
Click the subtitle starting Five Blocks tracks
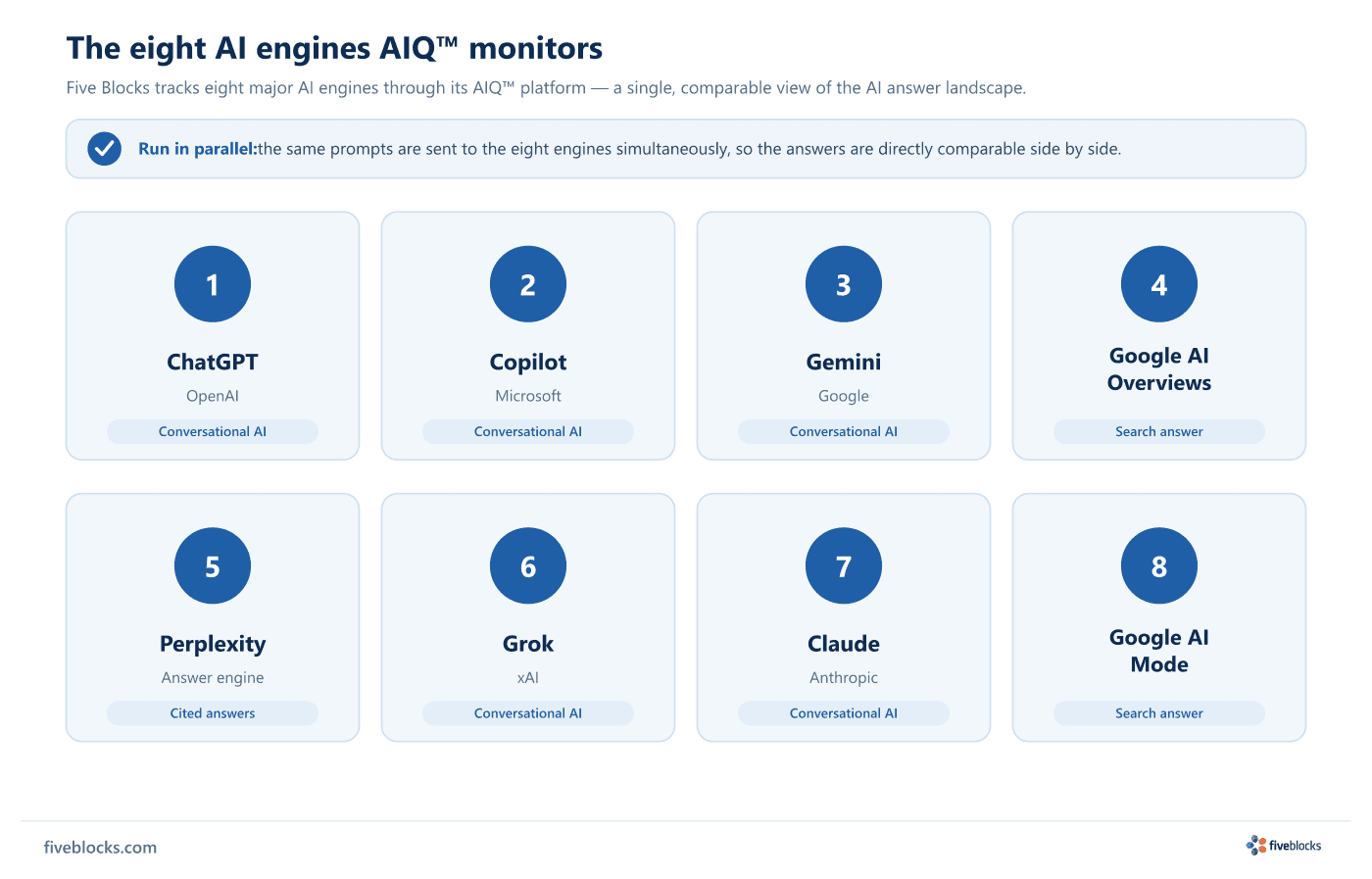(x=546, y=88)
